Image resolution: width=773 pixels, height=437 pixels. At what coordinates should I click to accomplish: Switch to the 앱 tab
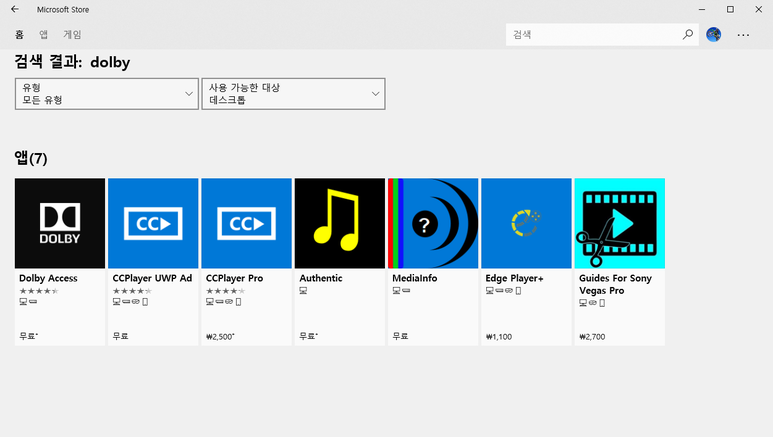[x=43, y=35]
